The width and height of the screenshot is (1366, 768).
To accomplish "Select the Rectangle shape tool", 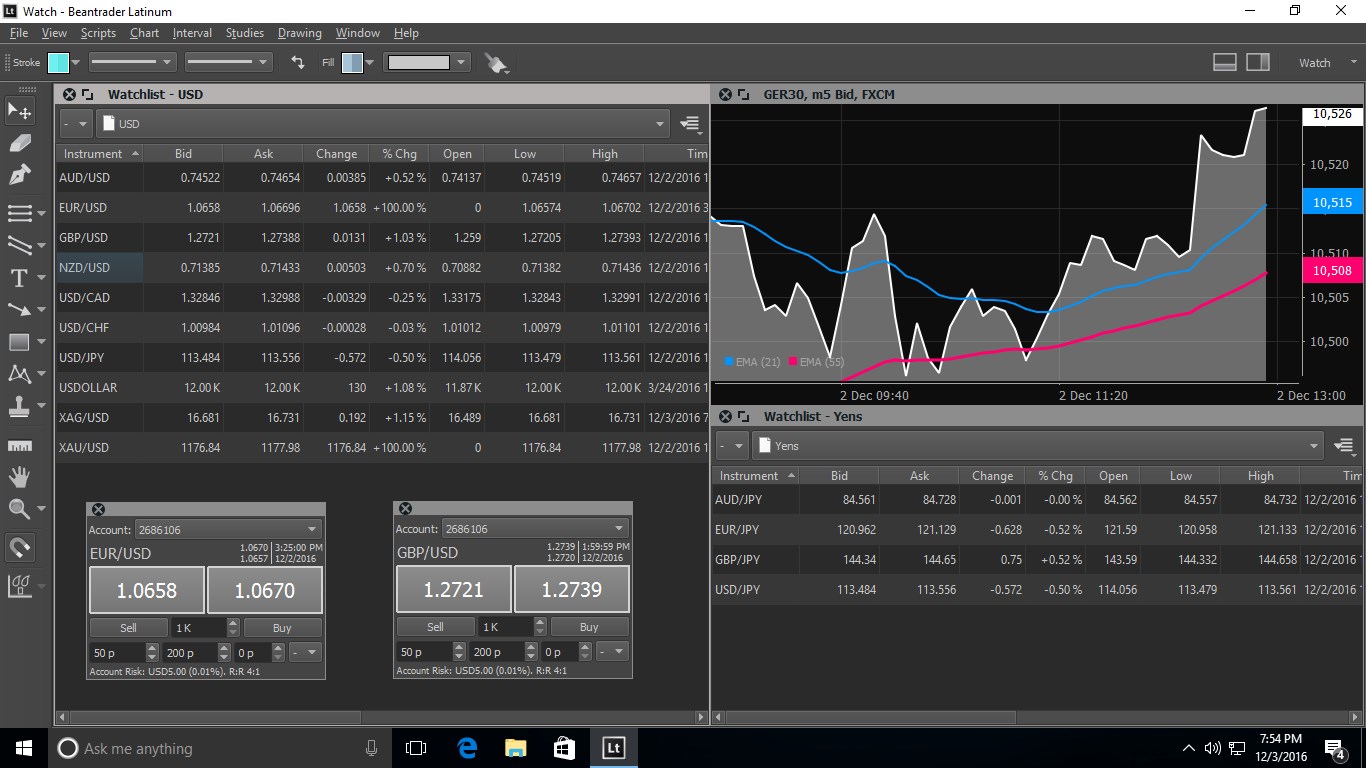I will [20, 342].
